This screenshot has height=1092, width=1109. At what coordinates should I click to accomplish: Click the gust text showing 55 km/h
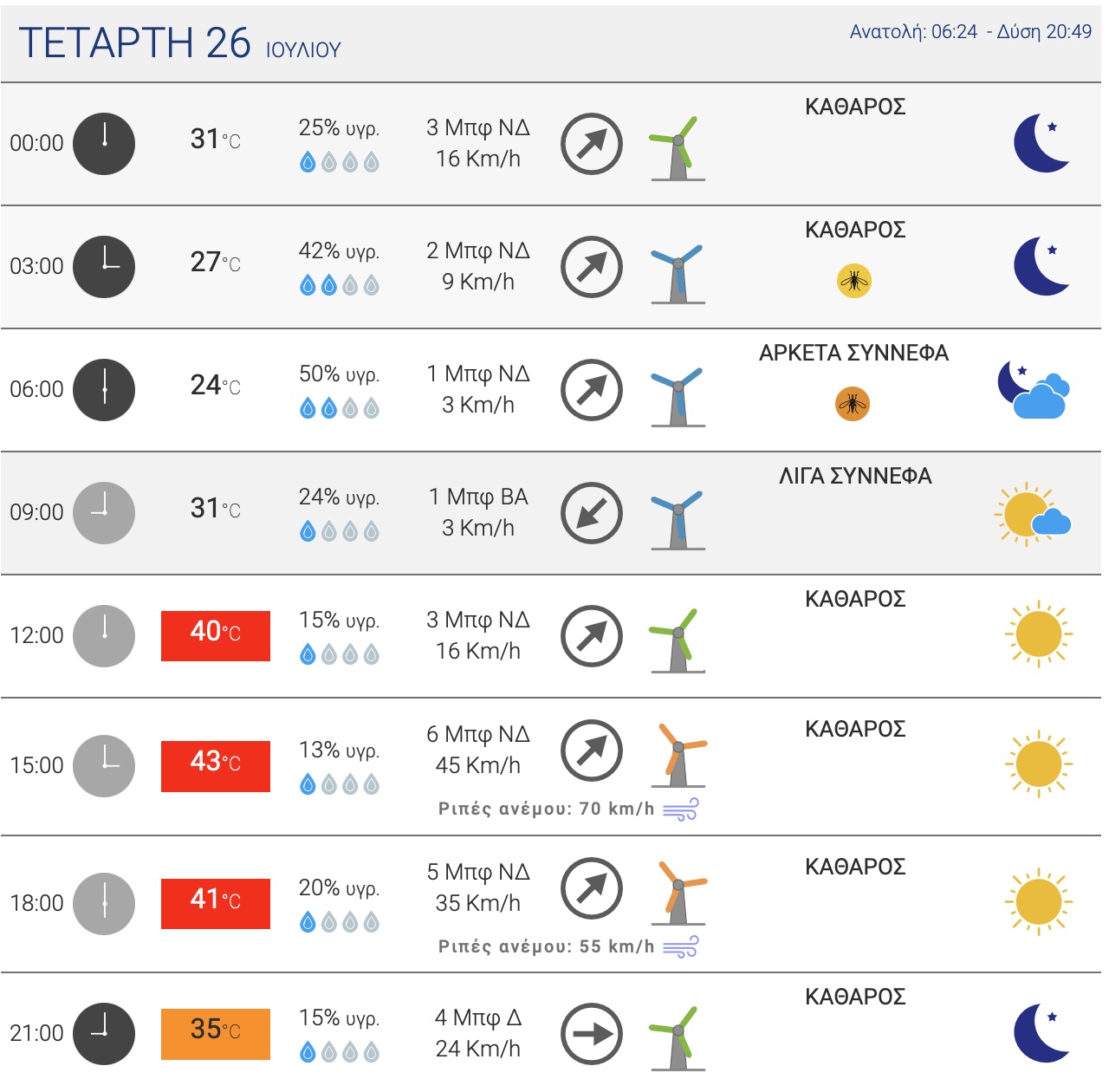pos(546,946)
